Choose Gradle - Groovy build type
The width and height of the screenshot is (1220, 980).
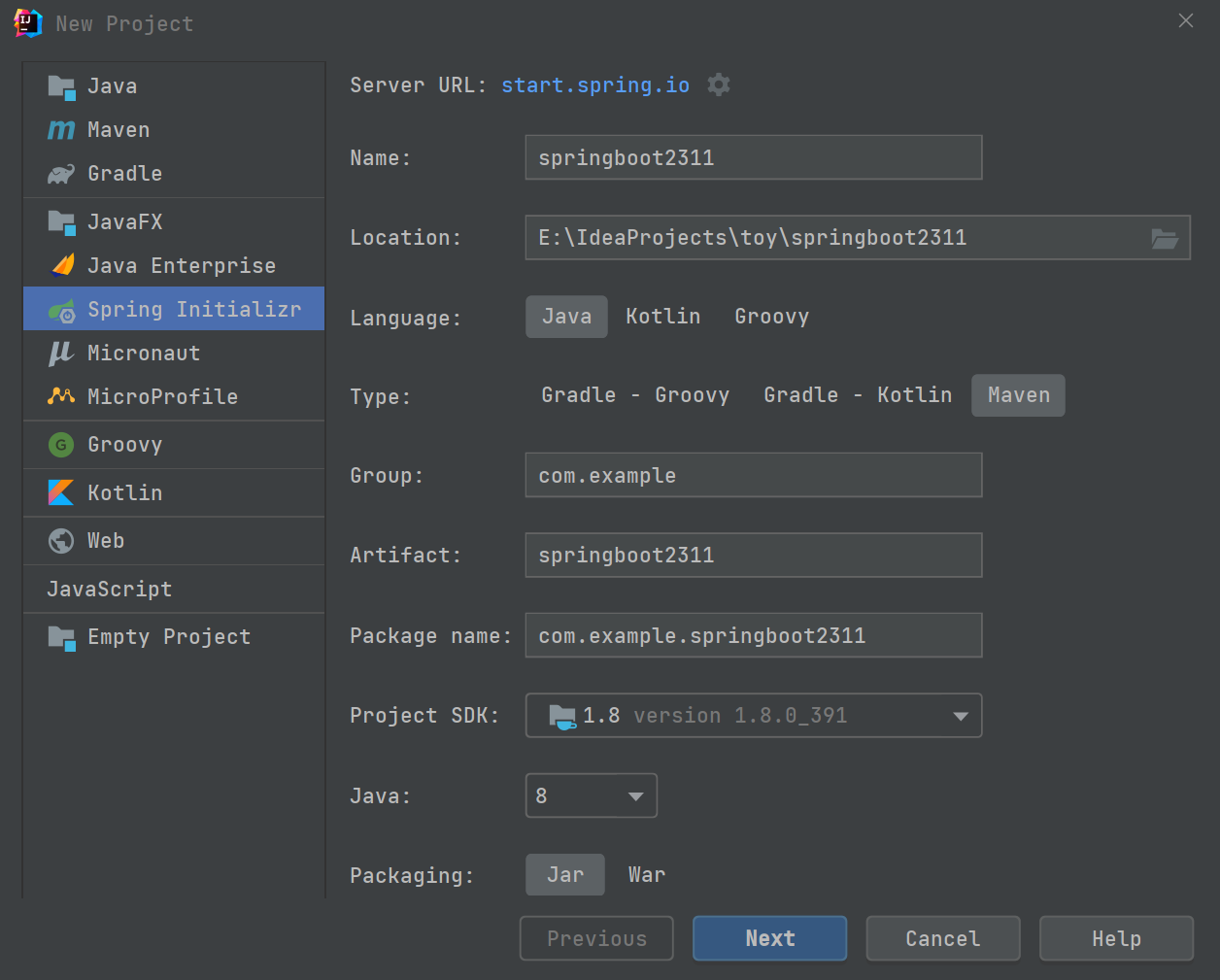[635, 395]
